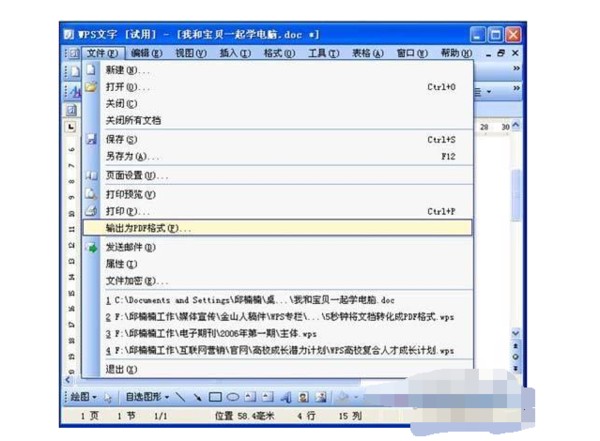Click the floppy disk icon beside 保存
Viewport: 600px width, 441px height.
(x=91, y=139)
